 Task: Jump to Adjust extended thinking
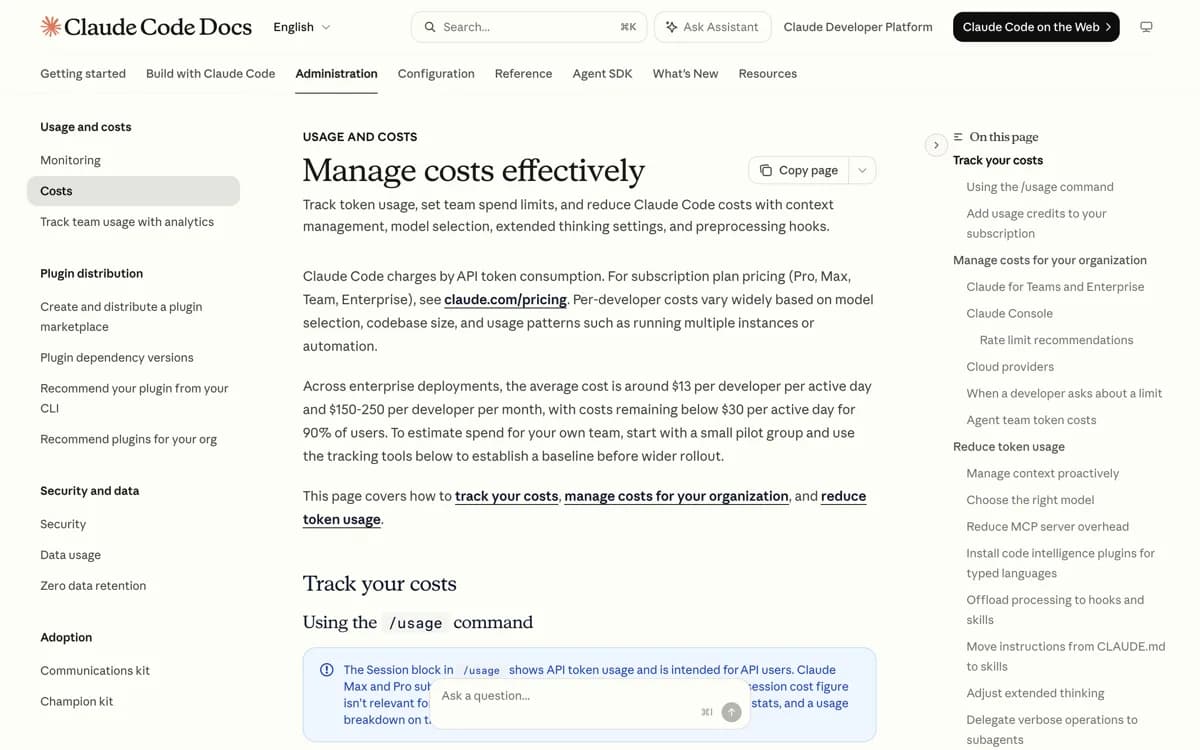[1035, 693]
